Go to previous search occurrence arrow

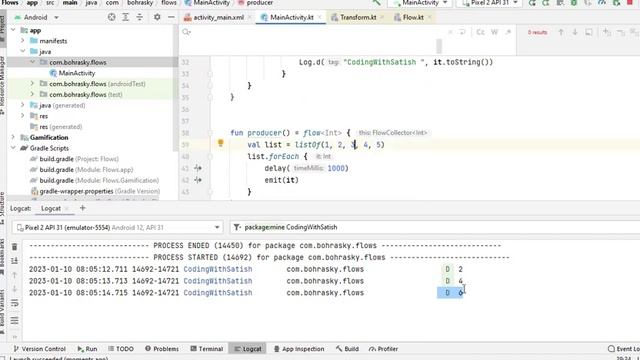tap(561, 32)
